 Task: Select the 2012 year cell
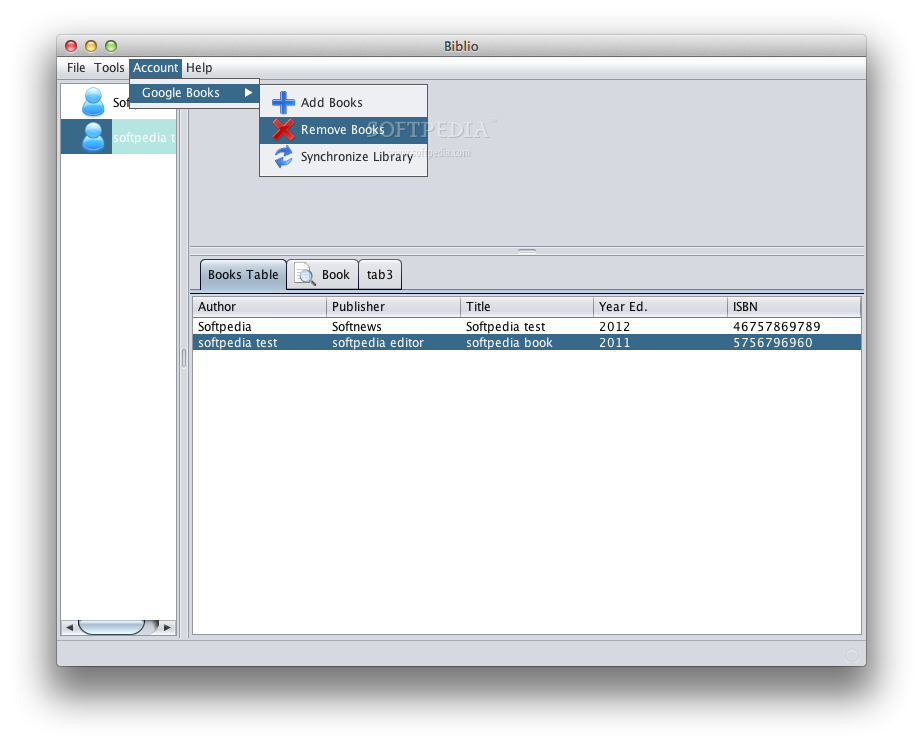660,327
